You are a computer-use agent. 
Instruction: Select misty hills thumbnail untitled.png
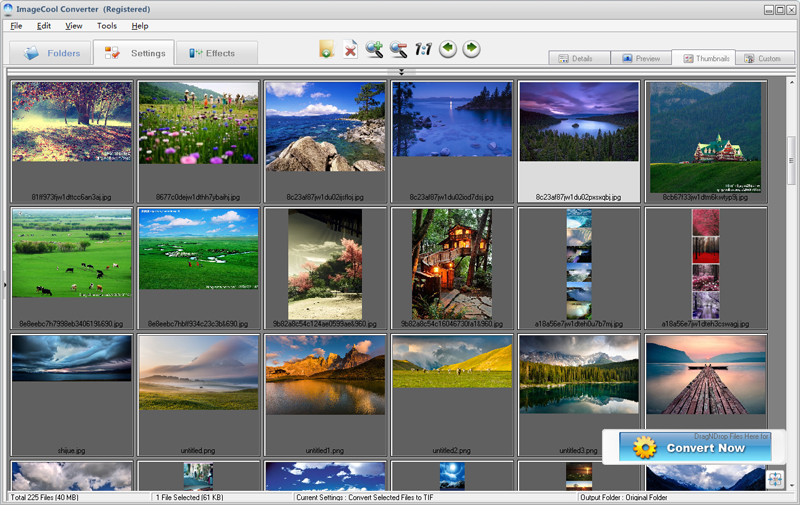coord(198,395)
